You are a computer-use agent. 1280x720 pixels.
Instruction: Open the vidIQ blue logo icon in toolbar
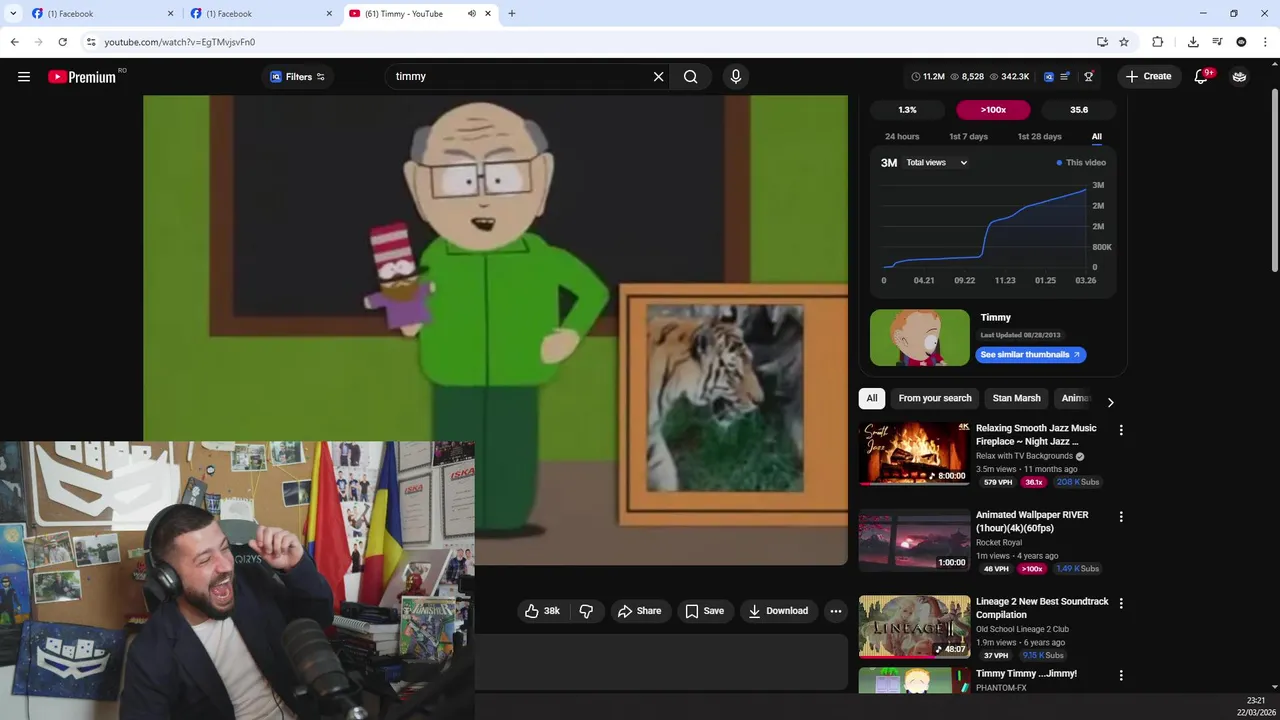1049,77
